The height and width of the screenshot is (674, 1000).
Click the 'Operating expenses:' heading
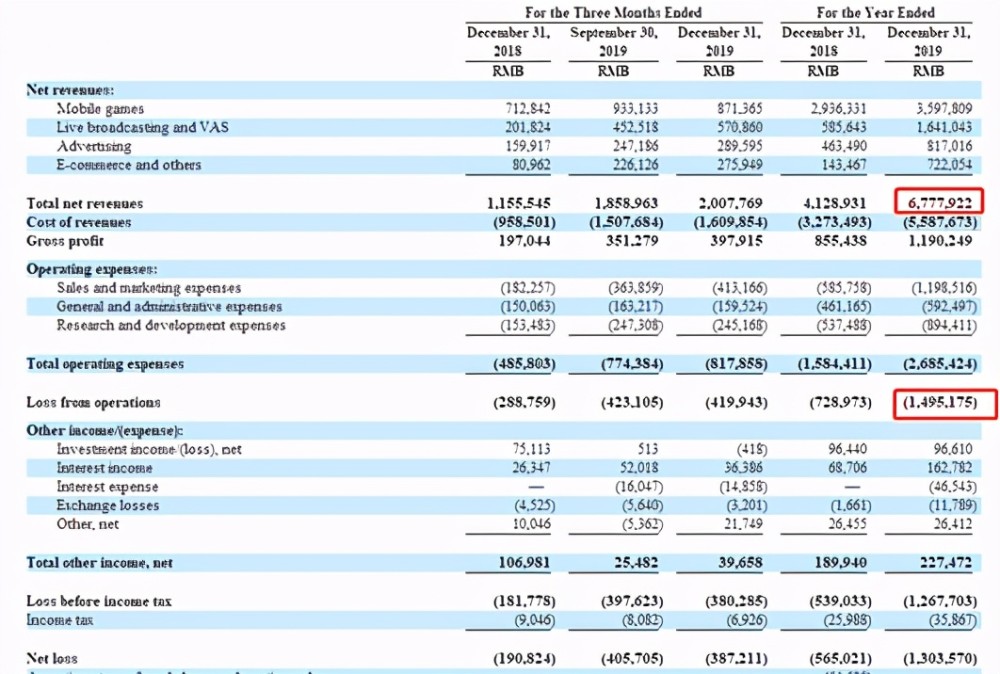pyautogui.click(x=92, y=269)
